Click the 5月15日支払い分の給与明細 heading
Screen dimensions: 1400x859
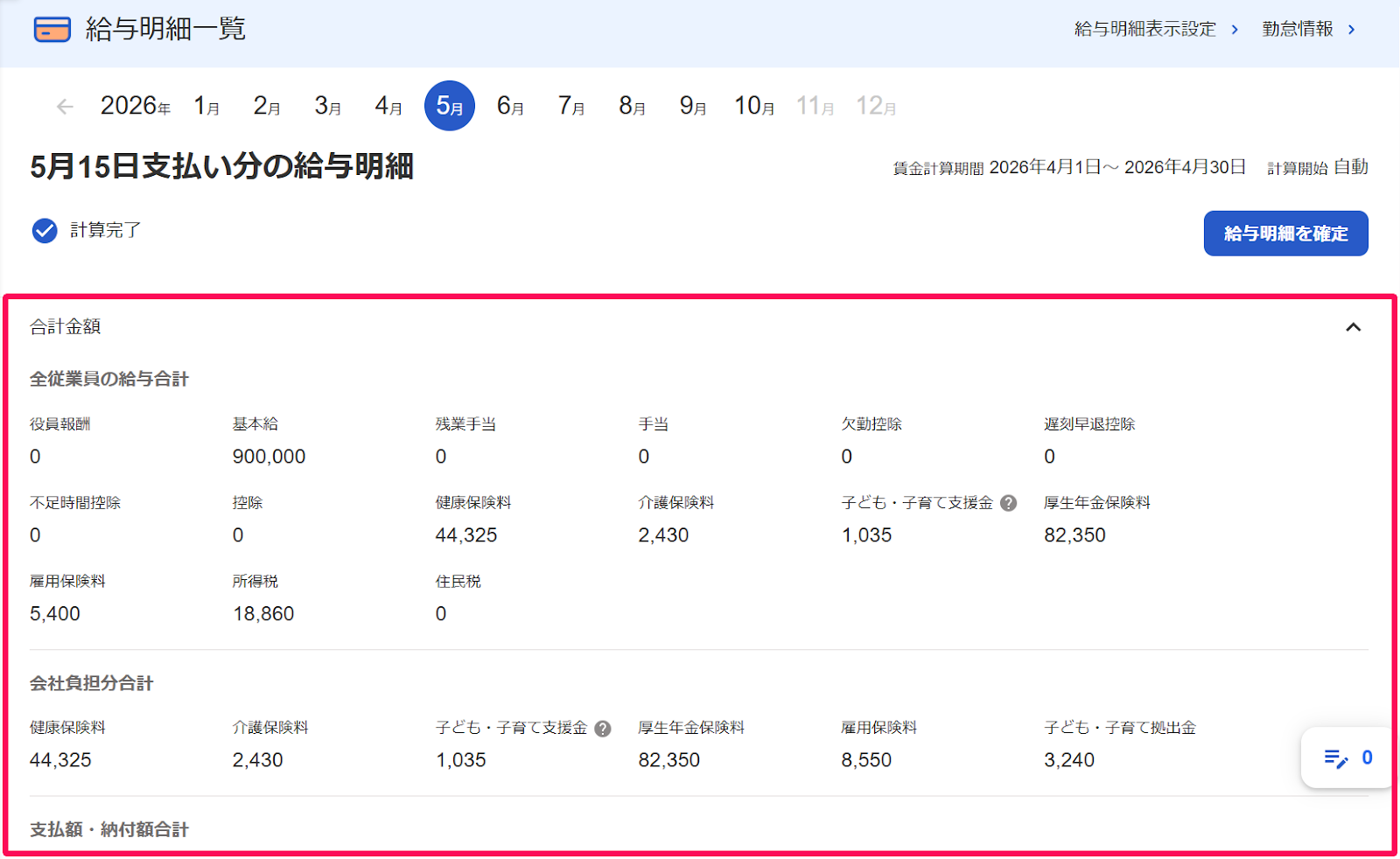click(x=221, y=166)
